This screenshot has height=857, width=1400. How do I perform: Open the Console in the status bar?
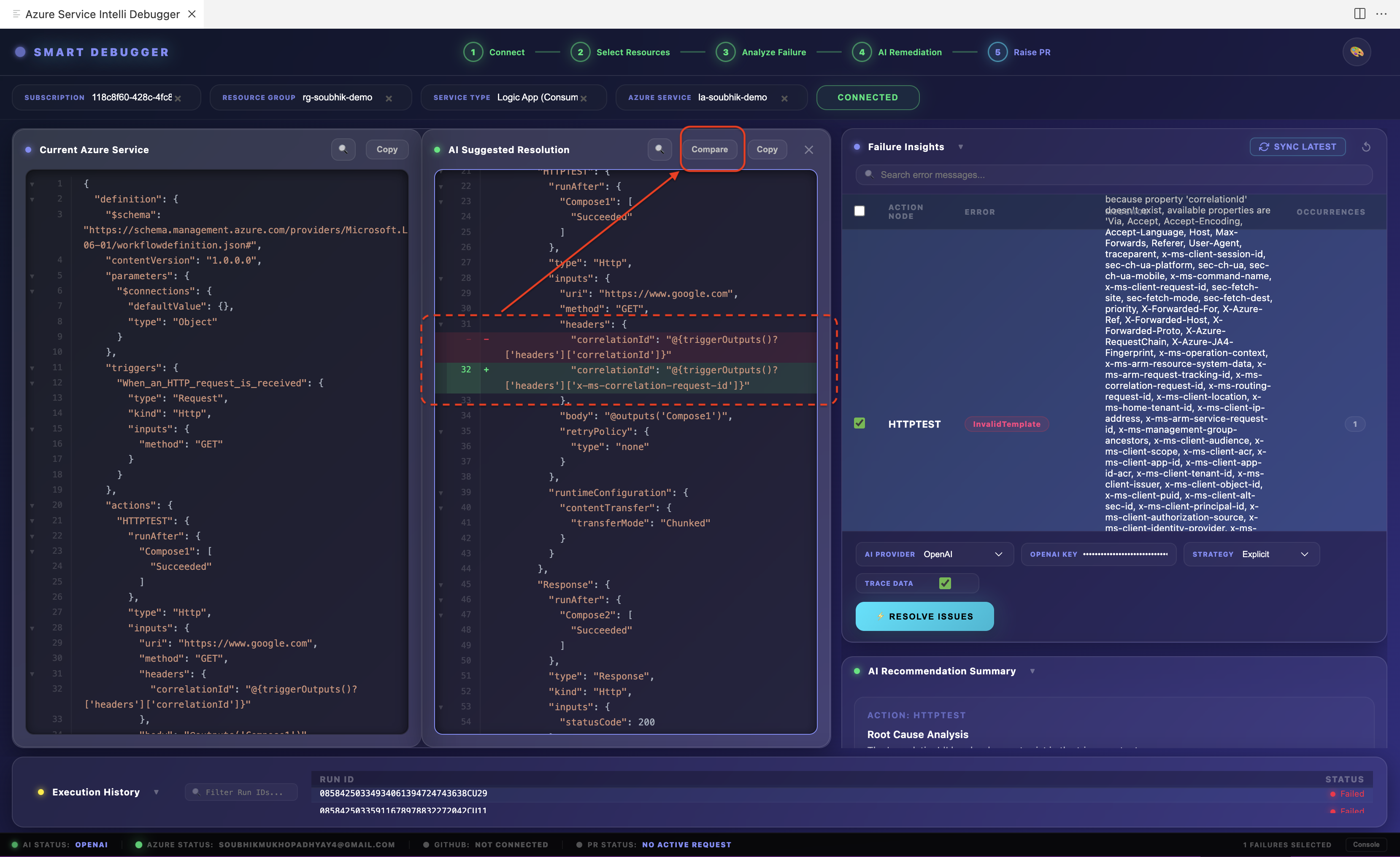point(1366,844)
